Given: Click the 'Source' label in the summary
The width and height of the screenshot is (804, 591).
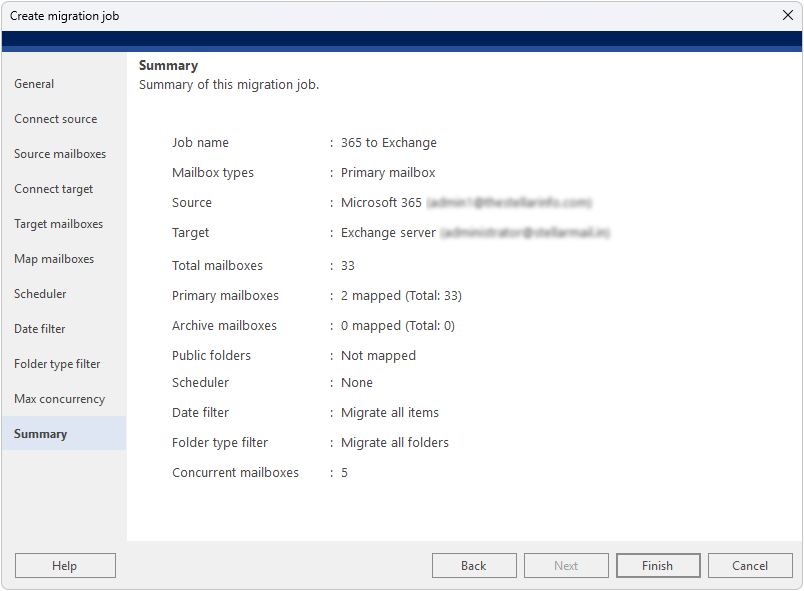Looking at the screenshot, I should pyautogui.click(x=192, y=202).
